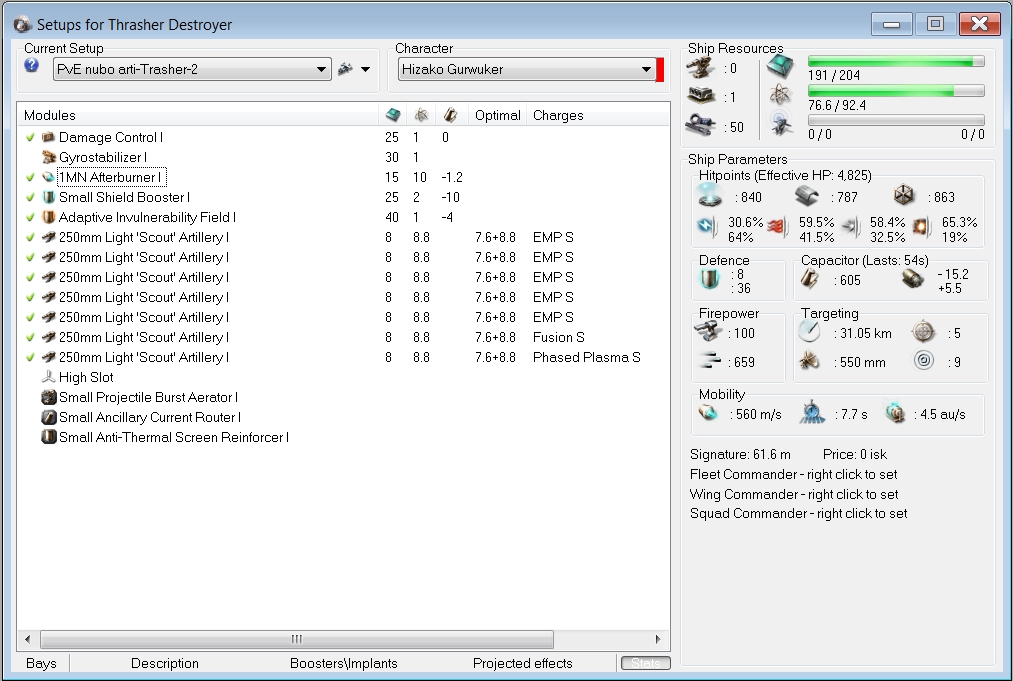Open the Bays tab

[41, 663]
